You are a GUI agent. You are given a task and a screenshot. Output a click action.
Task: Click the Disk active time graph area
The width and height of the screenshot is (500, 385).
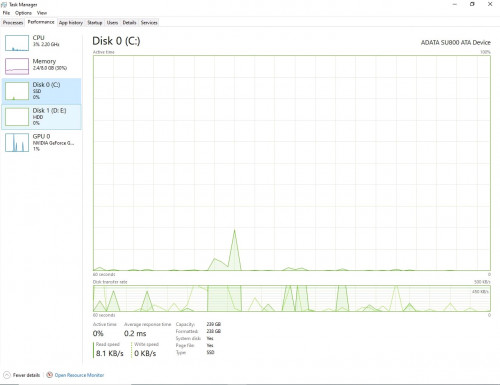pyautogui.click(x=292, y=163)
